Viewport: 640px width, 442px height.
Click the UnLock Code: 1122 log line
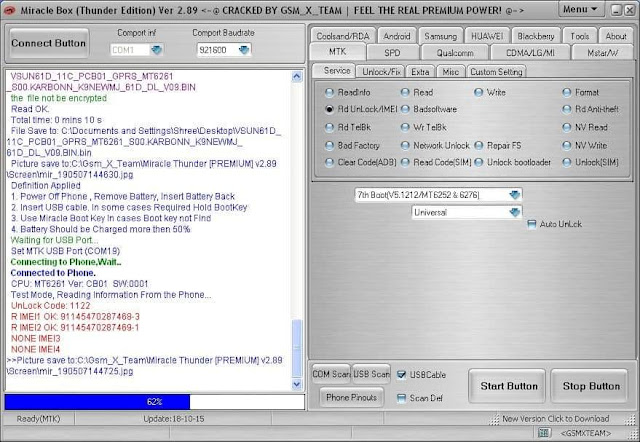51,306
